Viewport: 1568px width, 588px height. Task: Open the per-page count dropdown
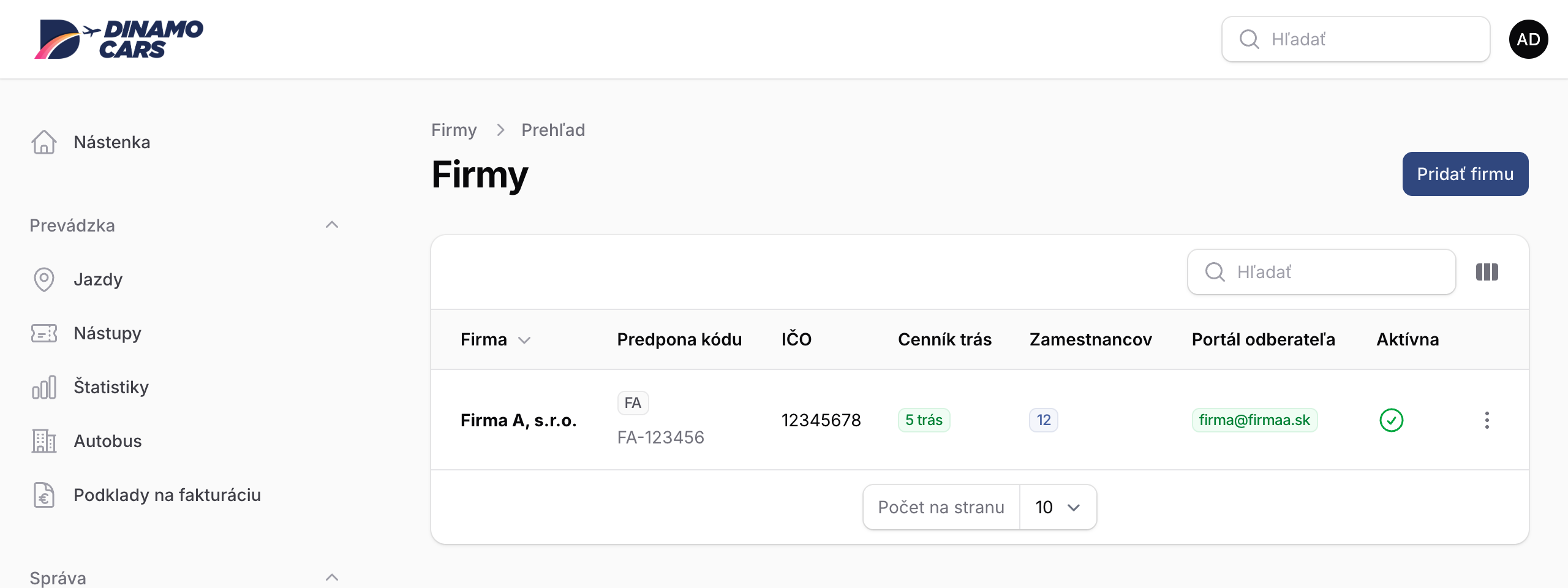pos(1058,507)
